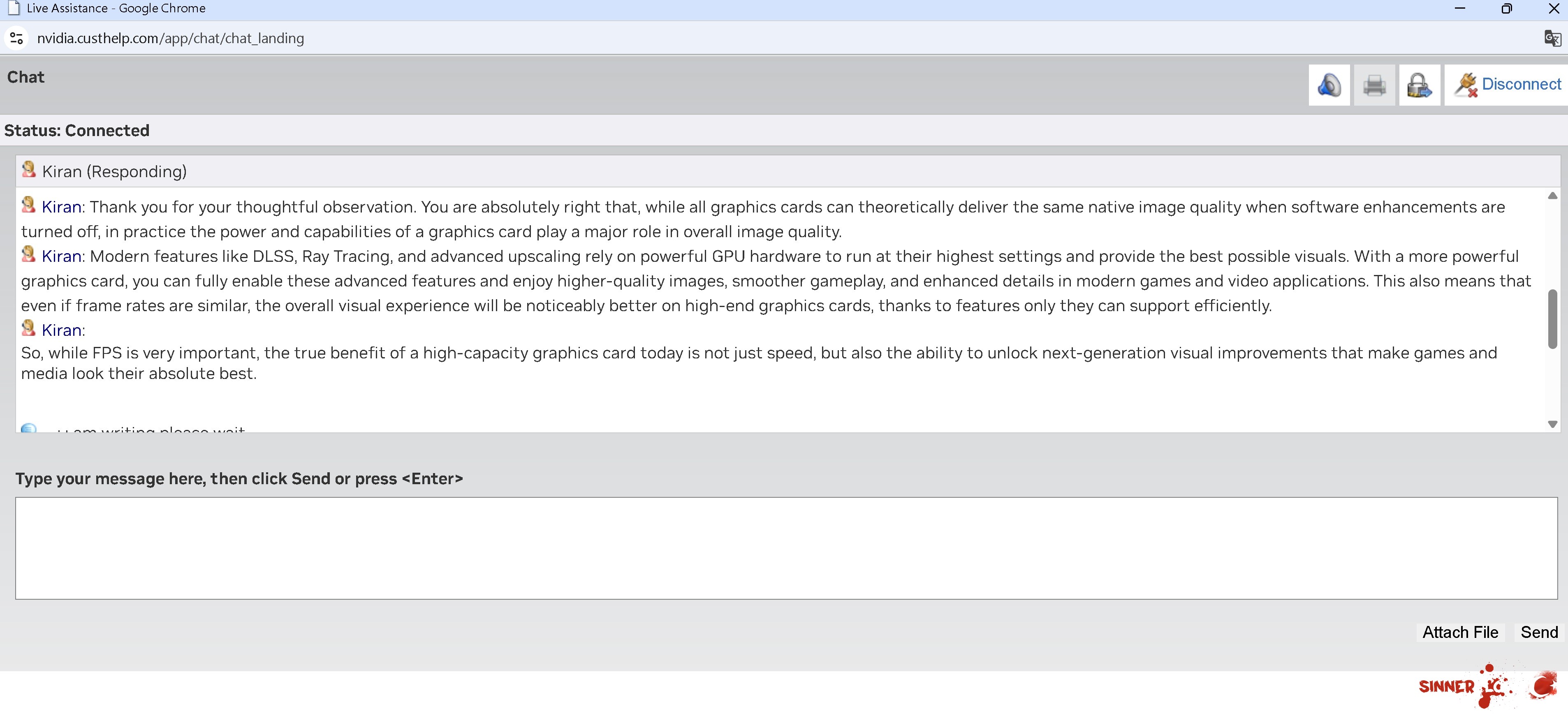Close the Live Assistance window
The width and height of the screenshot is (1568, 716).
pyautogui.click(x=1553, y=9)
